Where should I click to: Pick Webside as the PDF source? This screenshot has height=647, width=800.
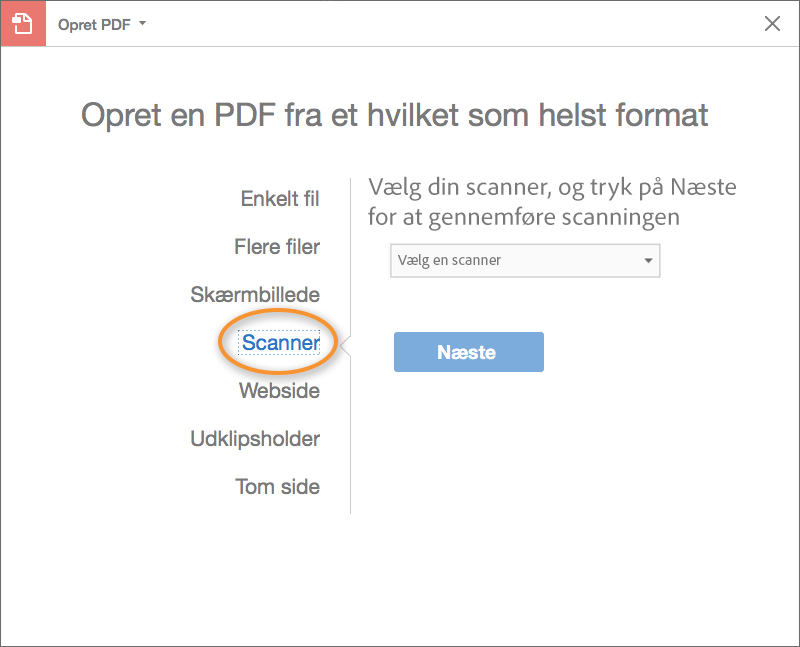tap(279, 391)
